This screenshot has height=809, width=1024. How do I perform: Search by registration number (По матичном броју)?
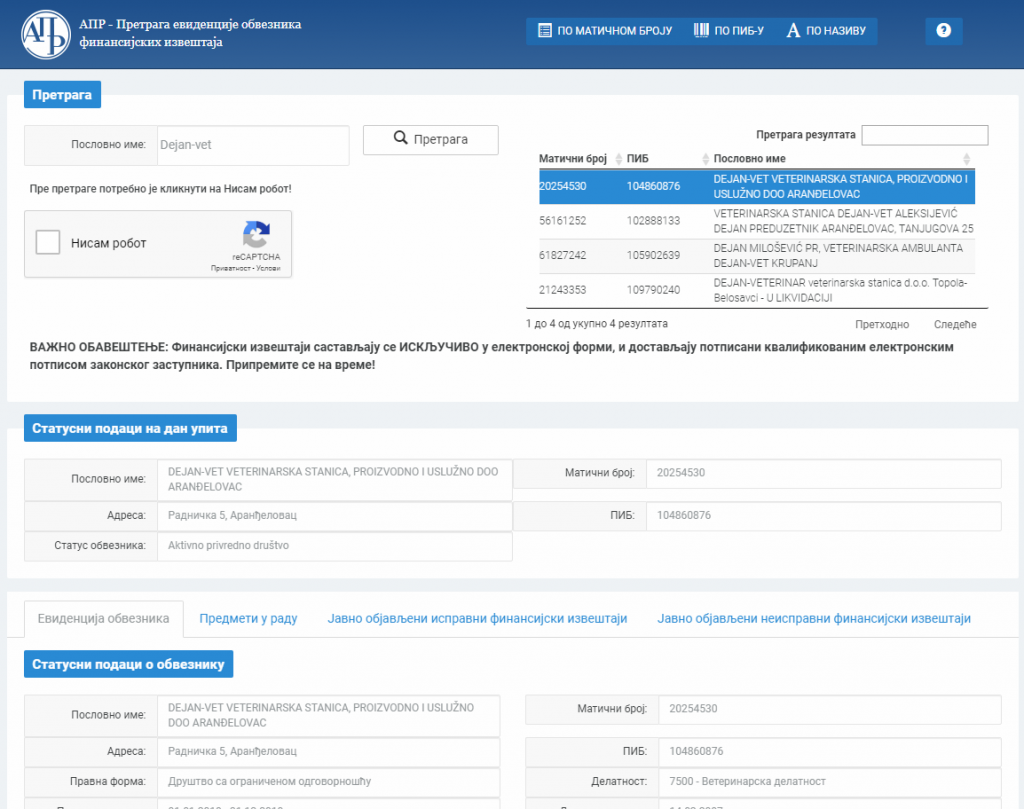604,31
